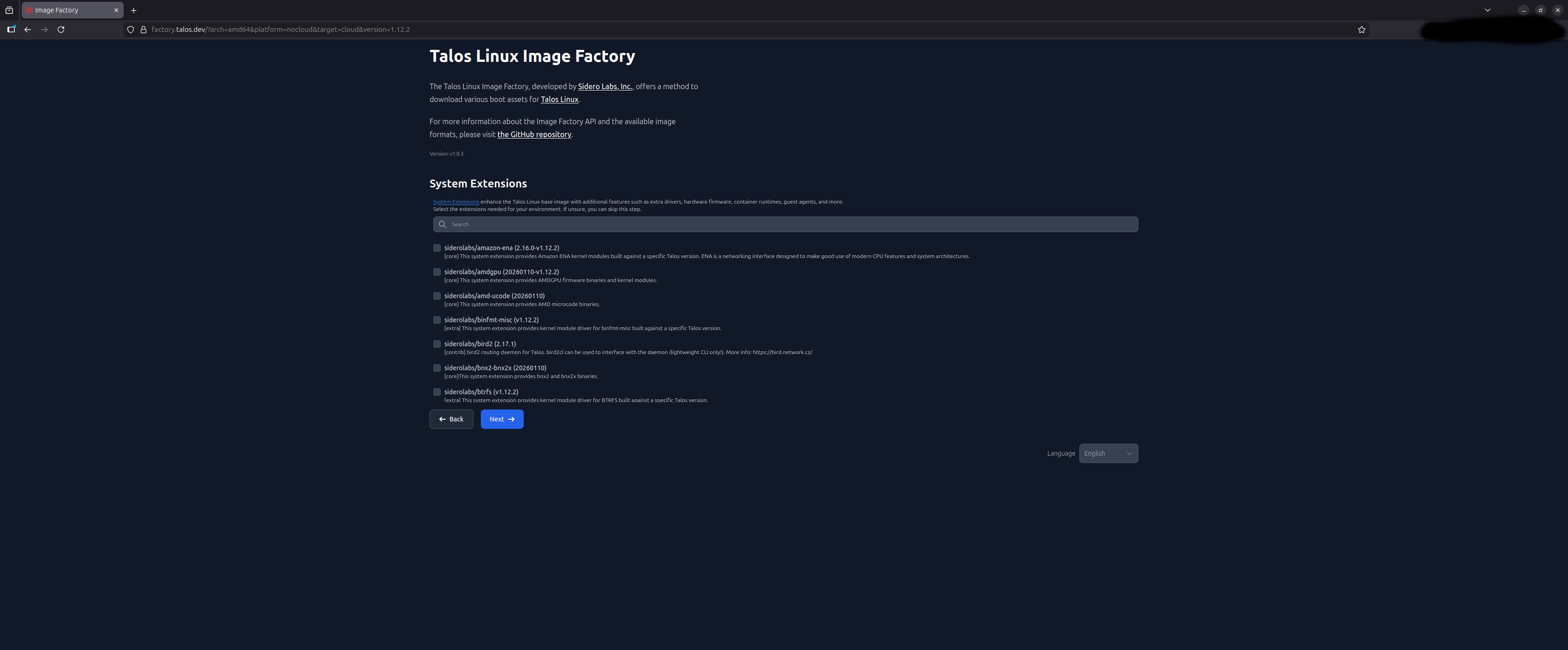Click the reload page icon
The width and height of the screenshot is (1568, 650).
coord(61,29)
